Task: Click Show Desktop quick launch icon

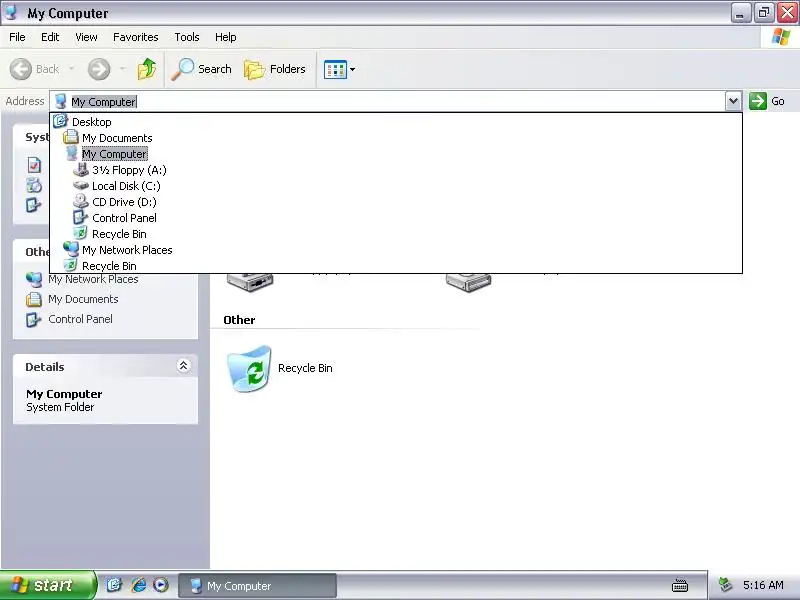Action: click(x=114, y=585)
